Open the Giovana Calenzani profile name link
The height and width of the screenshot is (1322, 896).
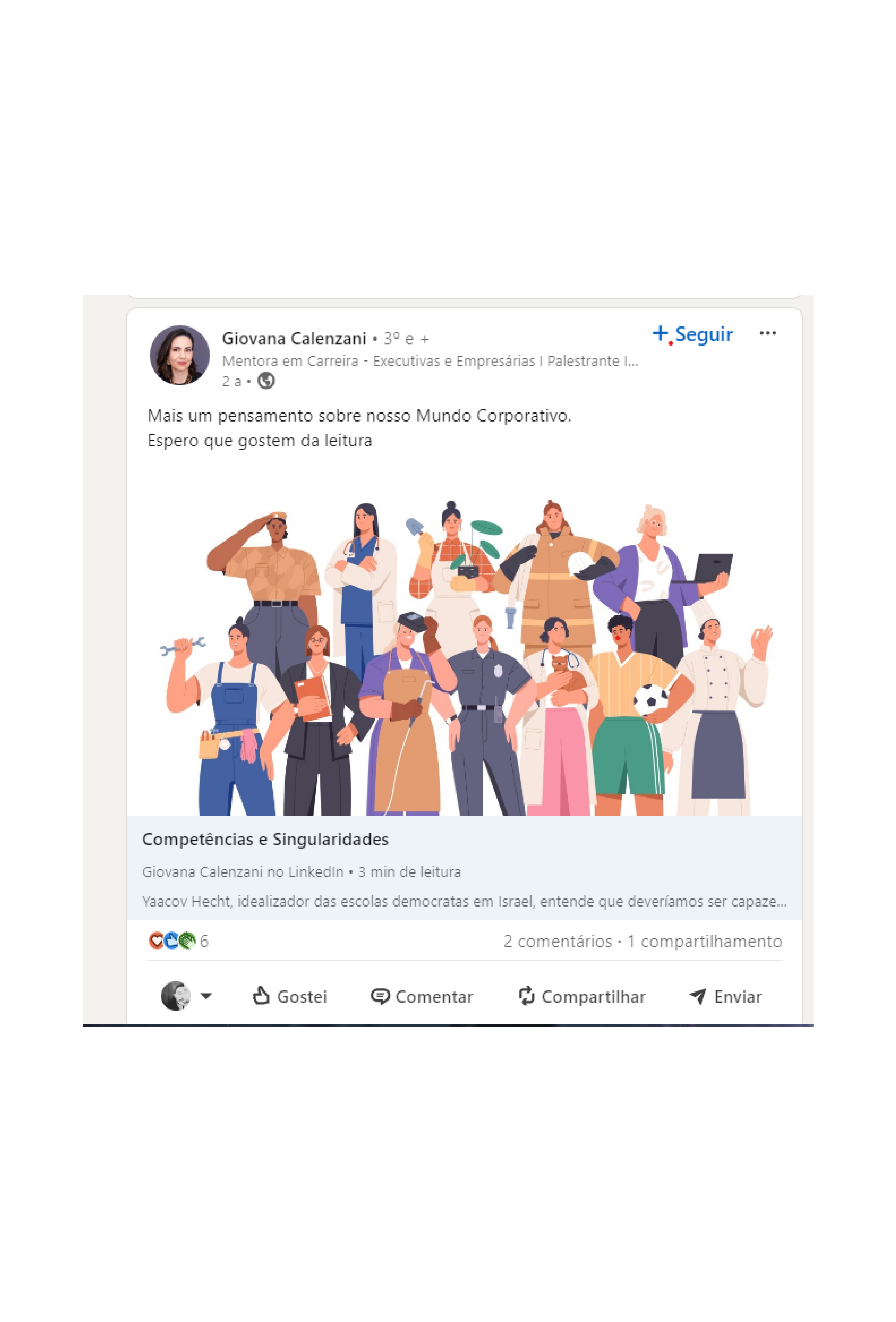tap(294, 339)
